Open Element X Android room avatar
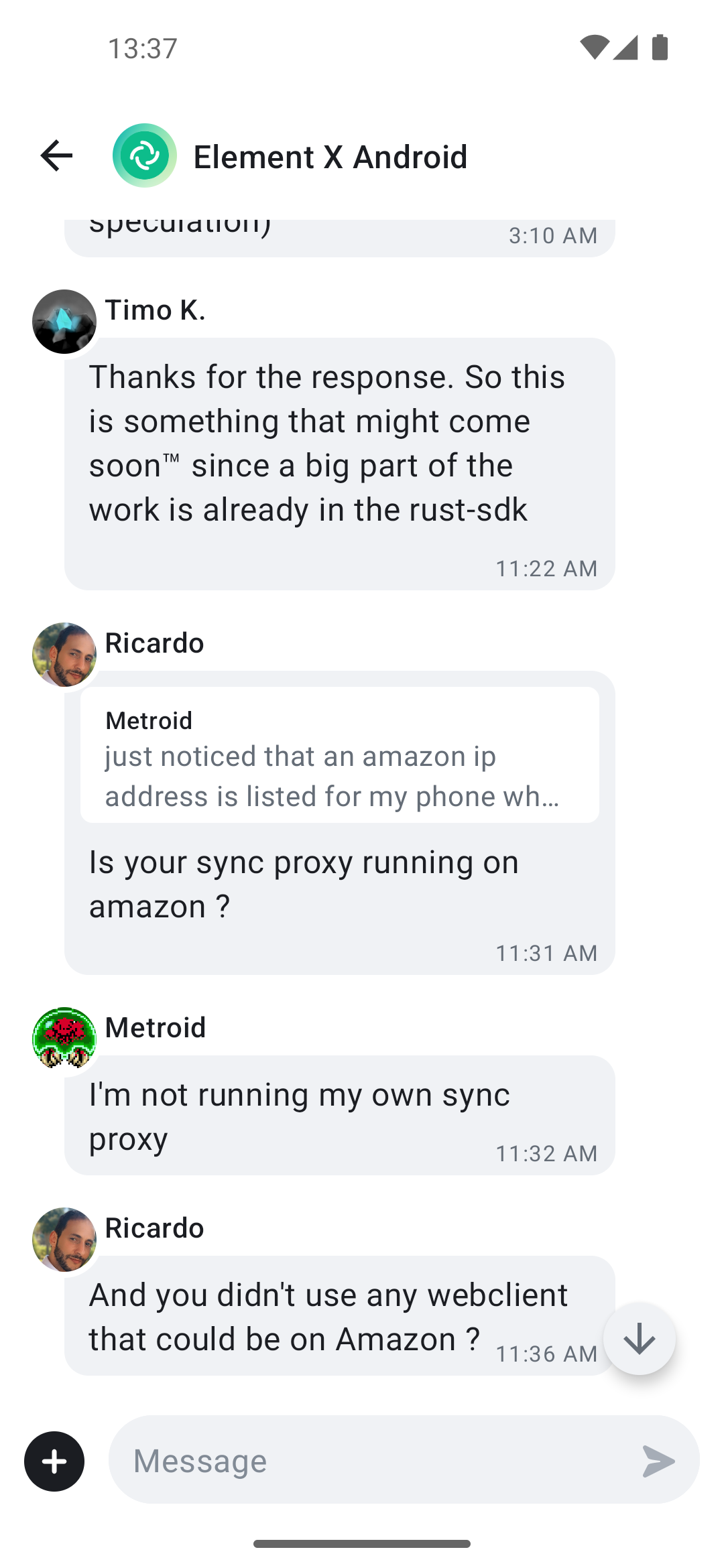 (x=145, y=156)
